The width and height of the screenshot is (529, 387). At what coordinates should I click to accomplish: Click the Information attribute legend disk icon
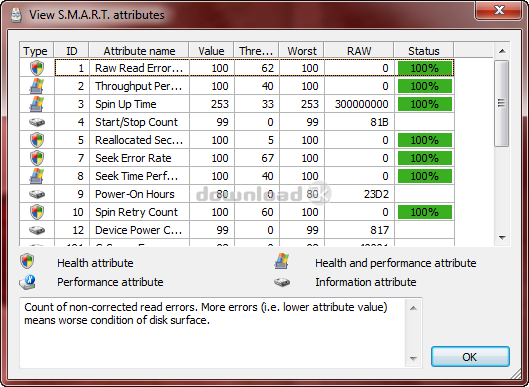(x=282, y=282)
